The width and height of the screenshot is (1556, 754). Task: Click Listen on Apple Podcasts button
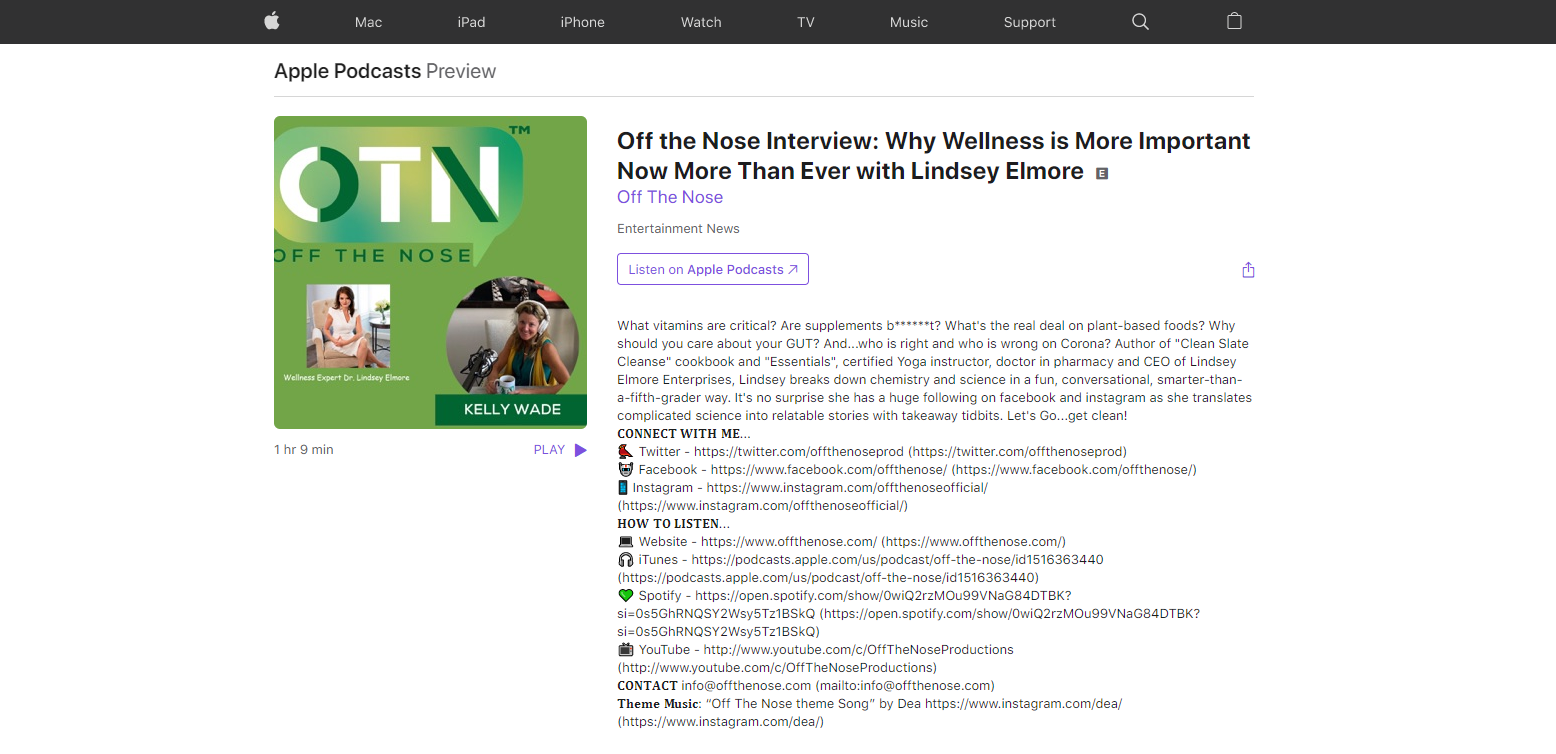click(x=713, y=269)
